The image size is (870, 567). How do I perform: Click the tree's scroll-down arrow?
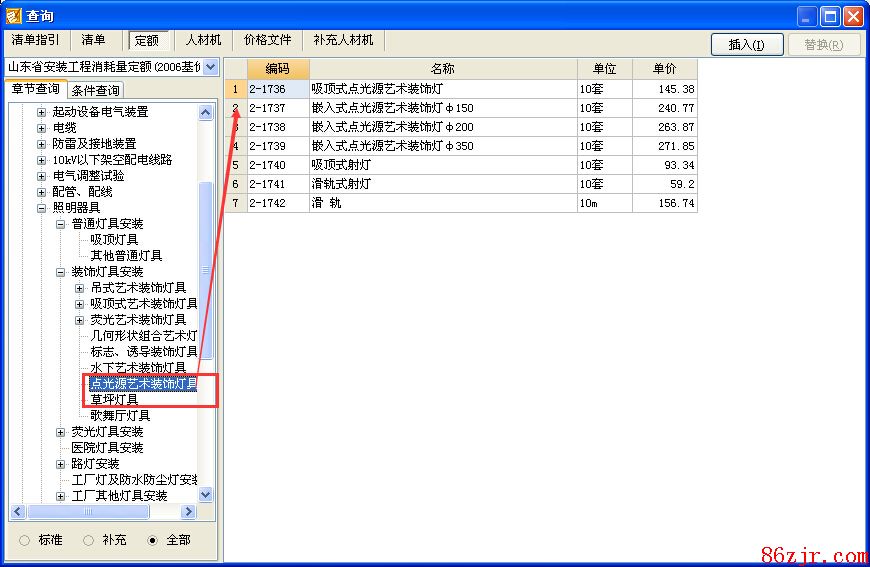tap(206, 495)
